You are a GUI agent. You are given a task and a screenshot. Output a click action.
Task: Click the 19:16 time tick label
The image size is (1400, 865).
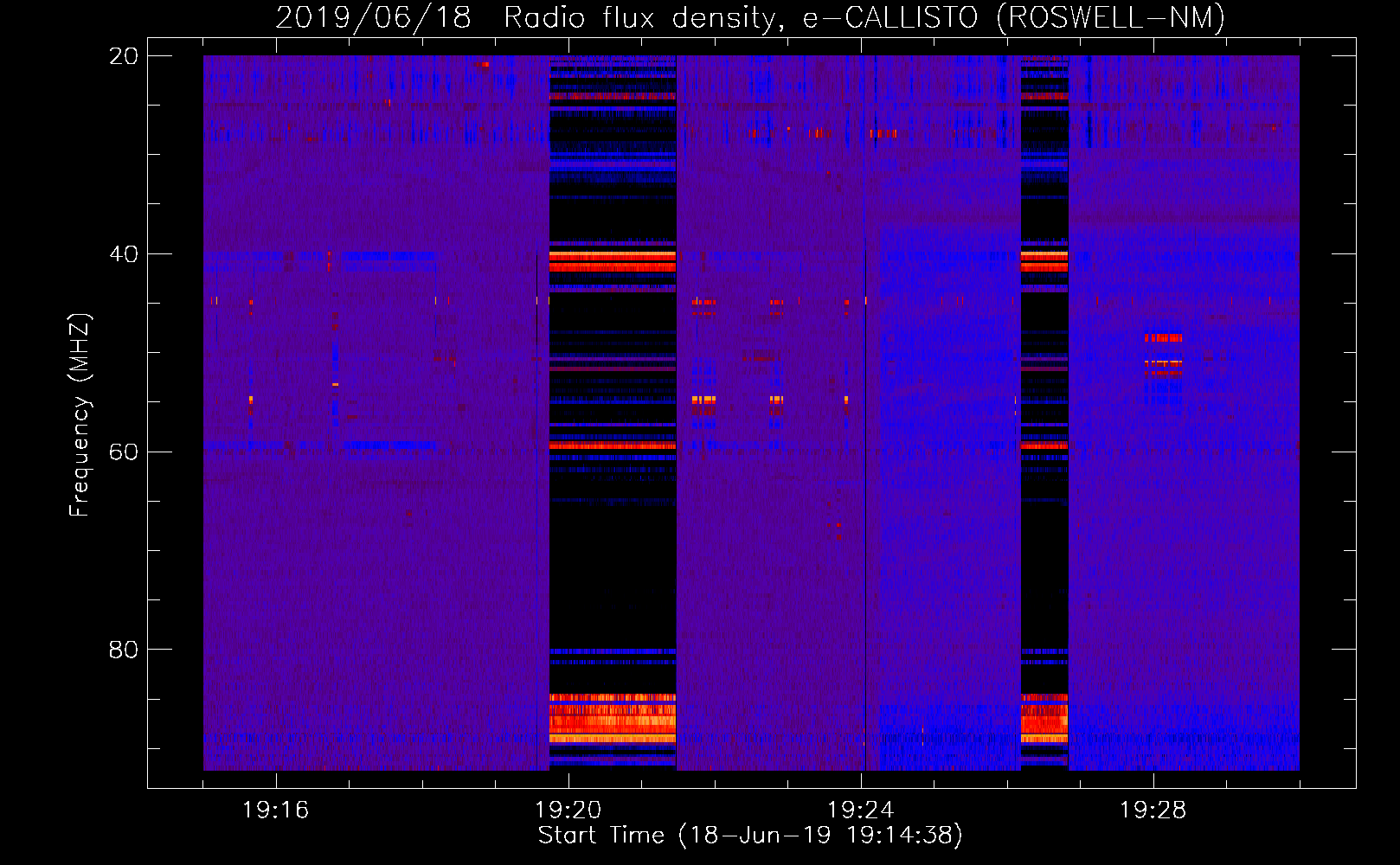275,810
